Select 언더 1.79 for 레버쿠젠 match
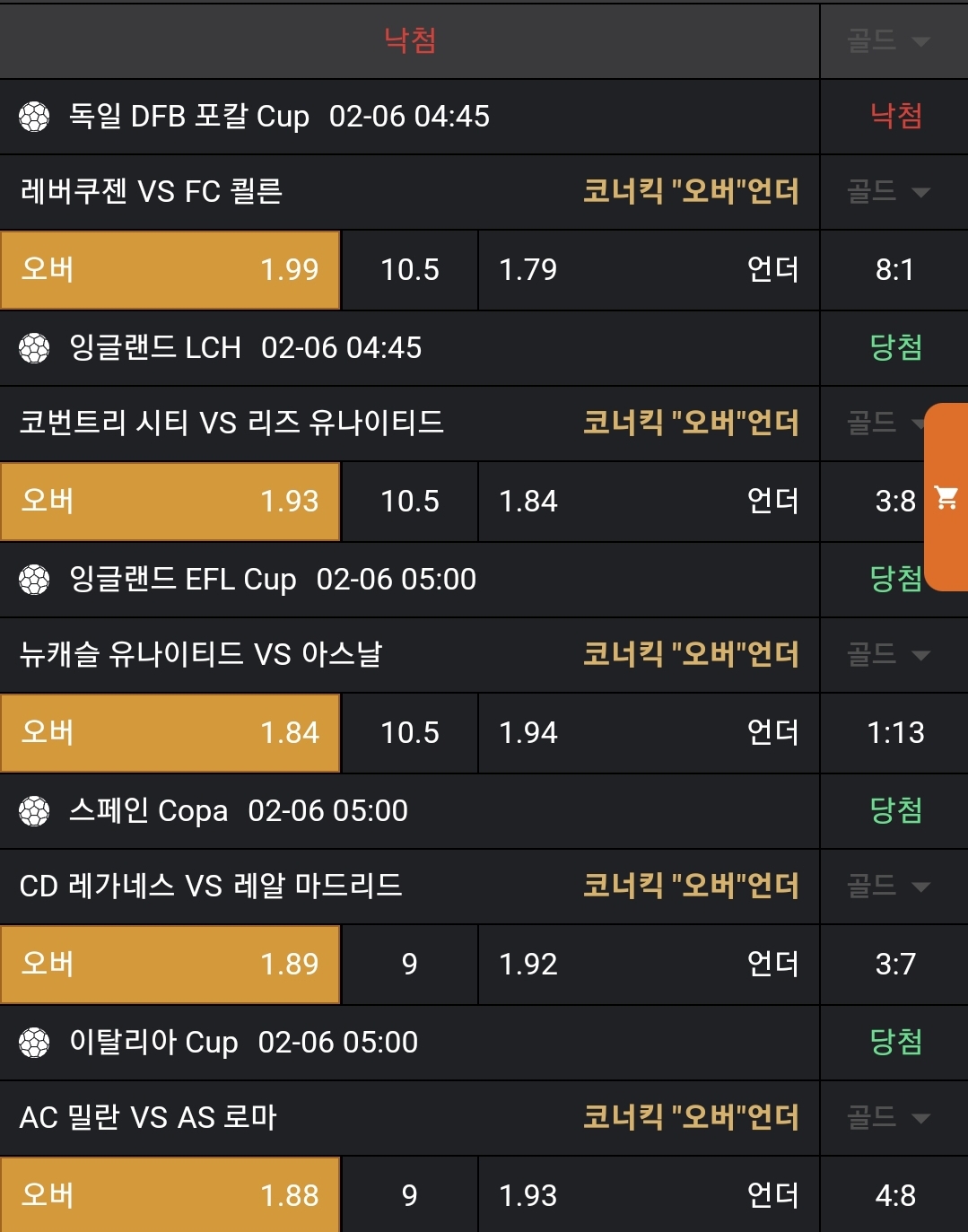Viewport: 968px width, 1232px height. 649,270
